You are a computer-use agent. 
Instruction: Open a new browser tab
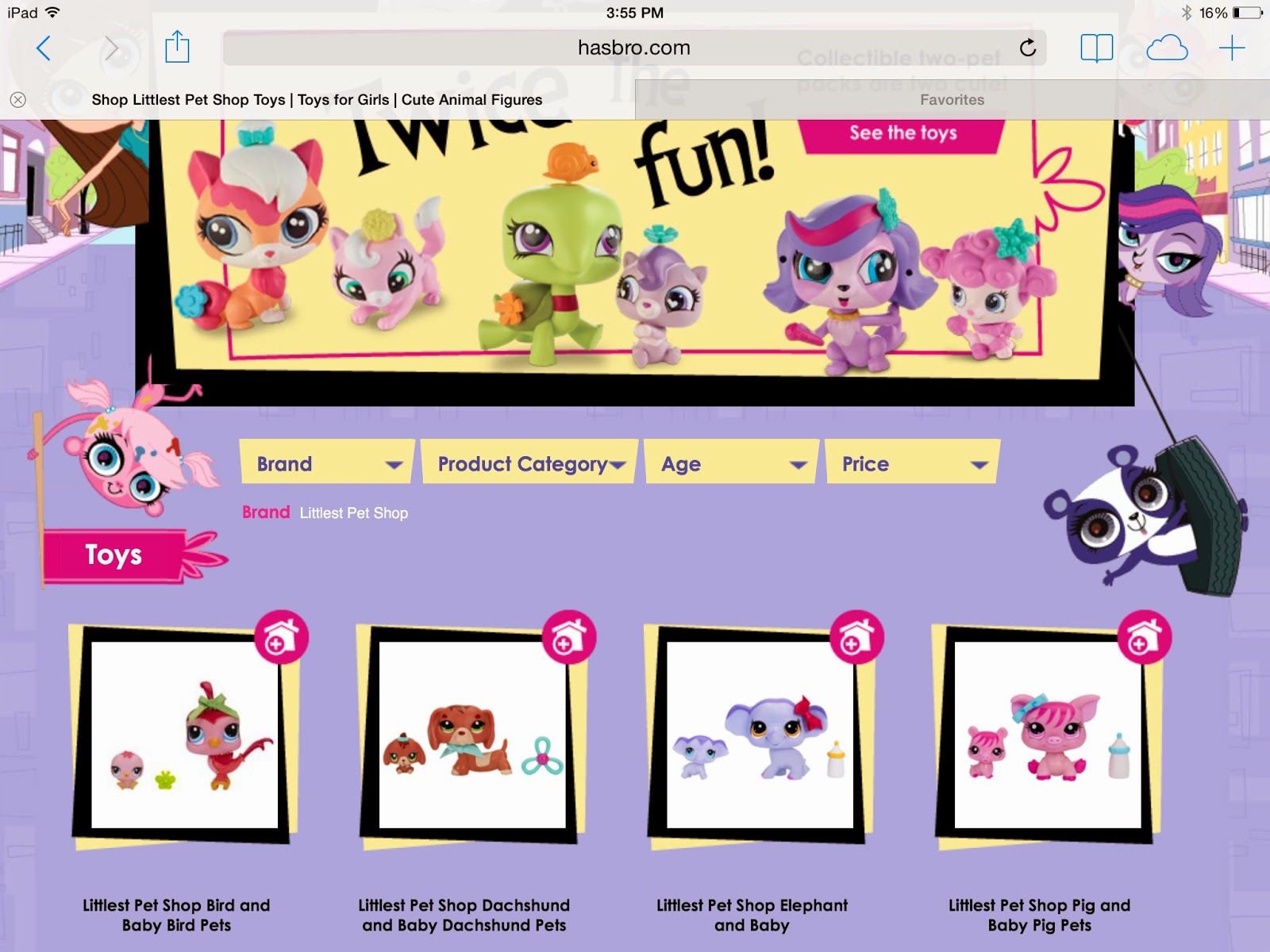pyautogui.click(x=1231, y=48)
